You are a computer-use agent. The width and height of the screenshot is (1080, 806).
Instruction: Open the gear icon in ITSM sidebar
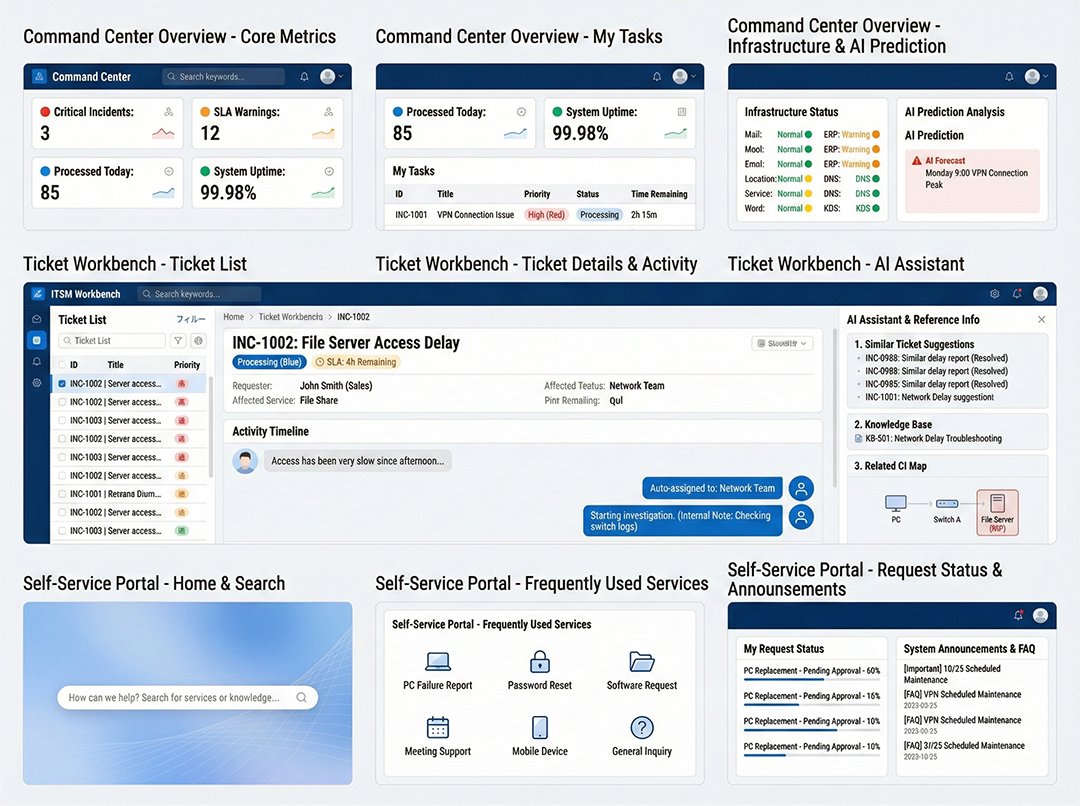(x=37, y=383)
